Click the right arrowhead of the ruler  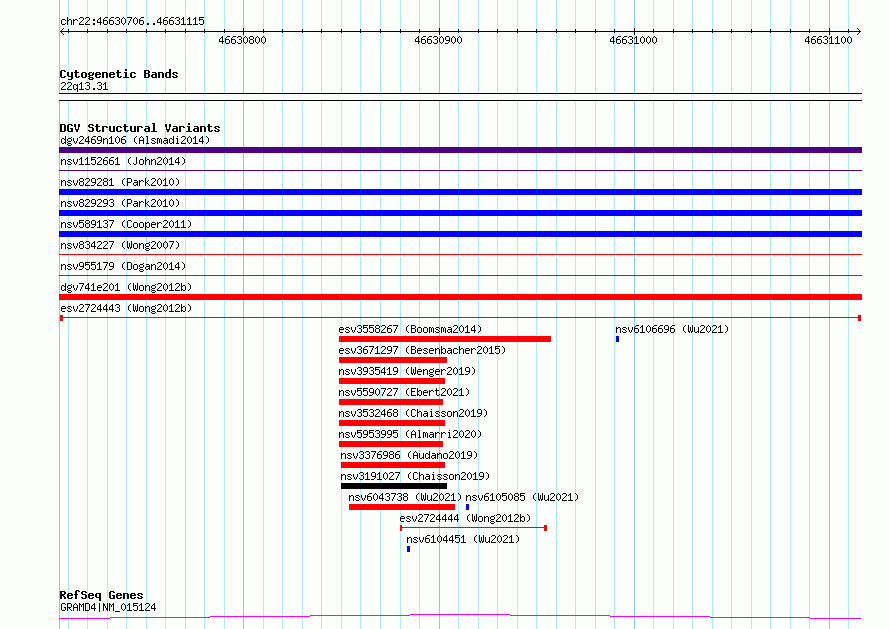[859, 32]
